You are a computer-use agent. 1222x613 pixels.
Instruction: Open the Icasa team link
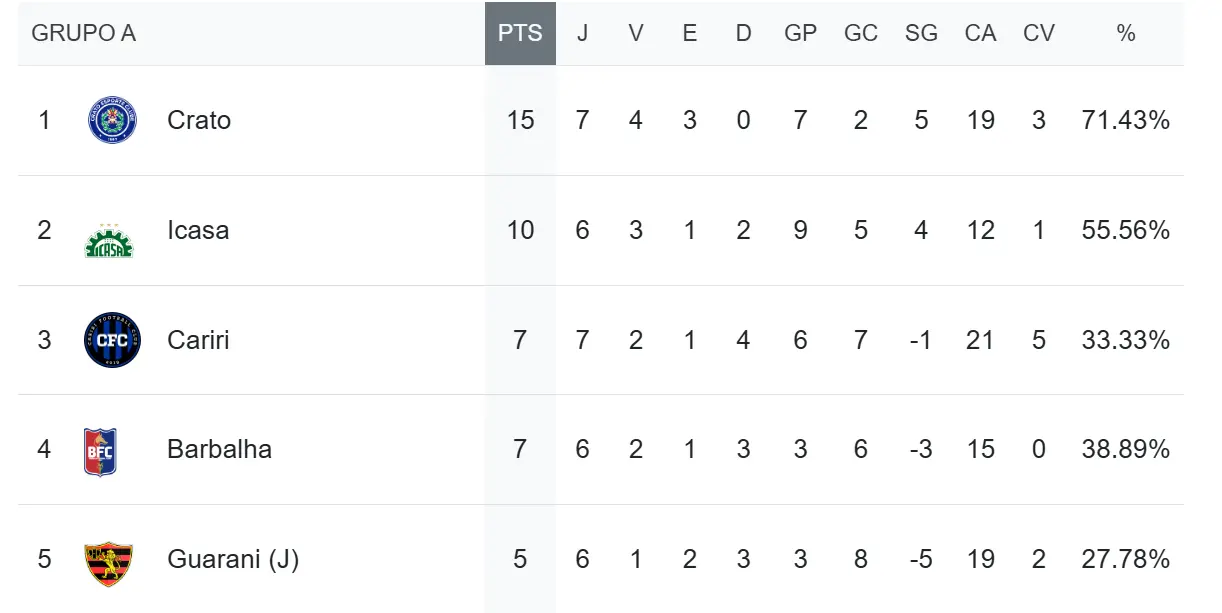click(198, 230)
